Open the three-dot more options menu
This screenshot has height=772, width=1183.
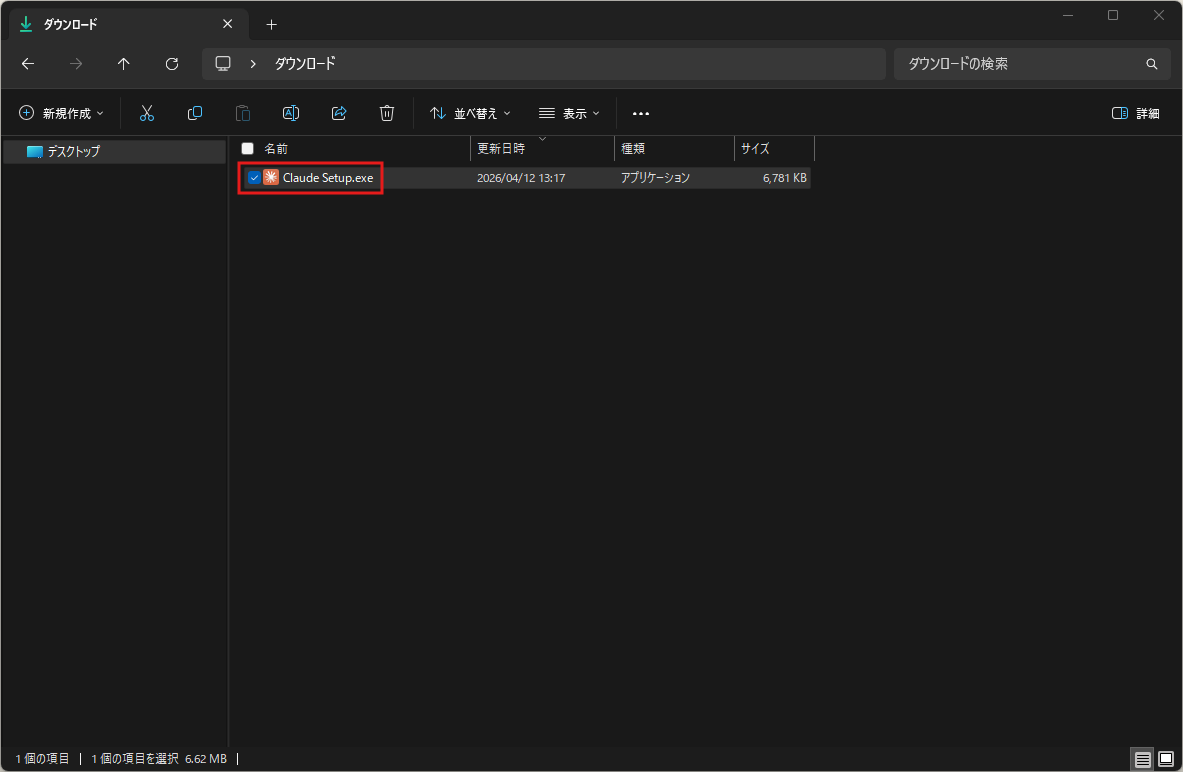641,114
